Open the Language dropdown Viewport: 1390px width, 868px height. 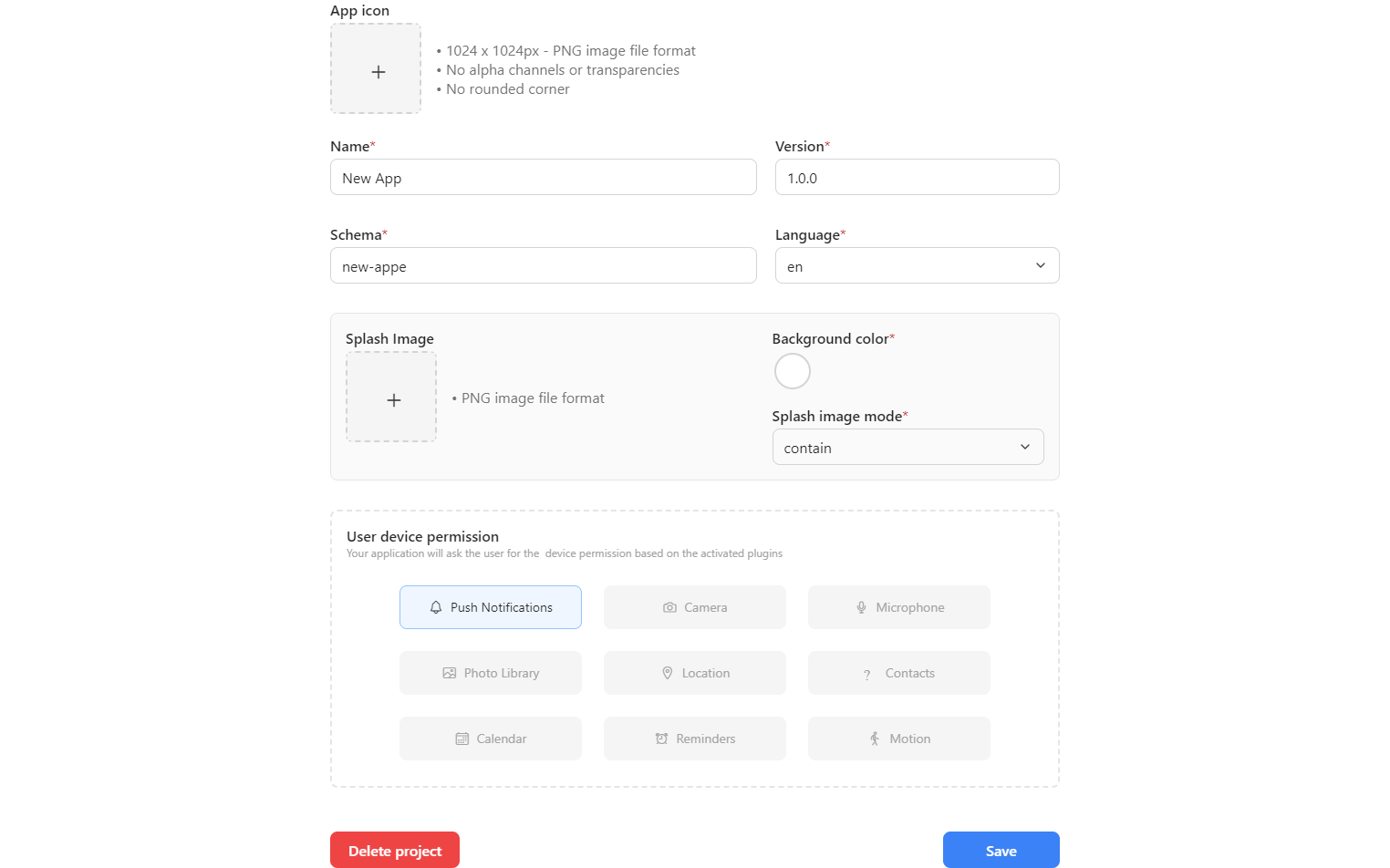918,265
